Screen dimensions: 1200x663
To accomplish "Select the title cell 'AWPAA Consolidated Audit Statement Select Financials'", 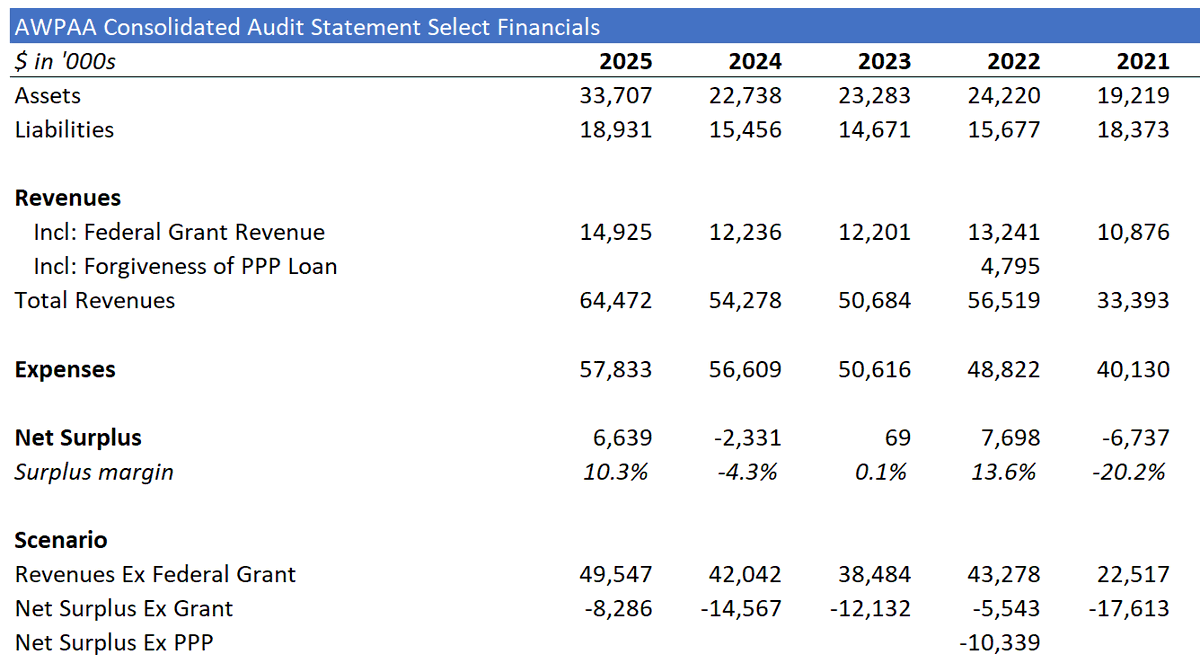I will click(308, 27).
